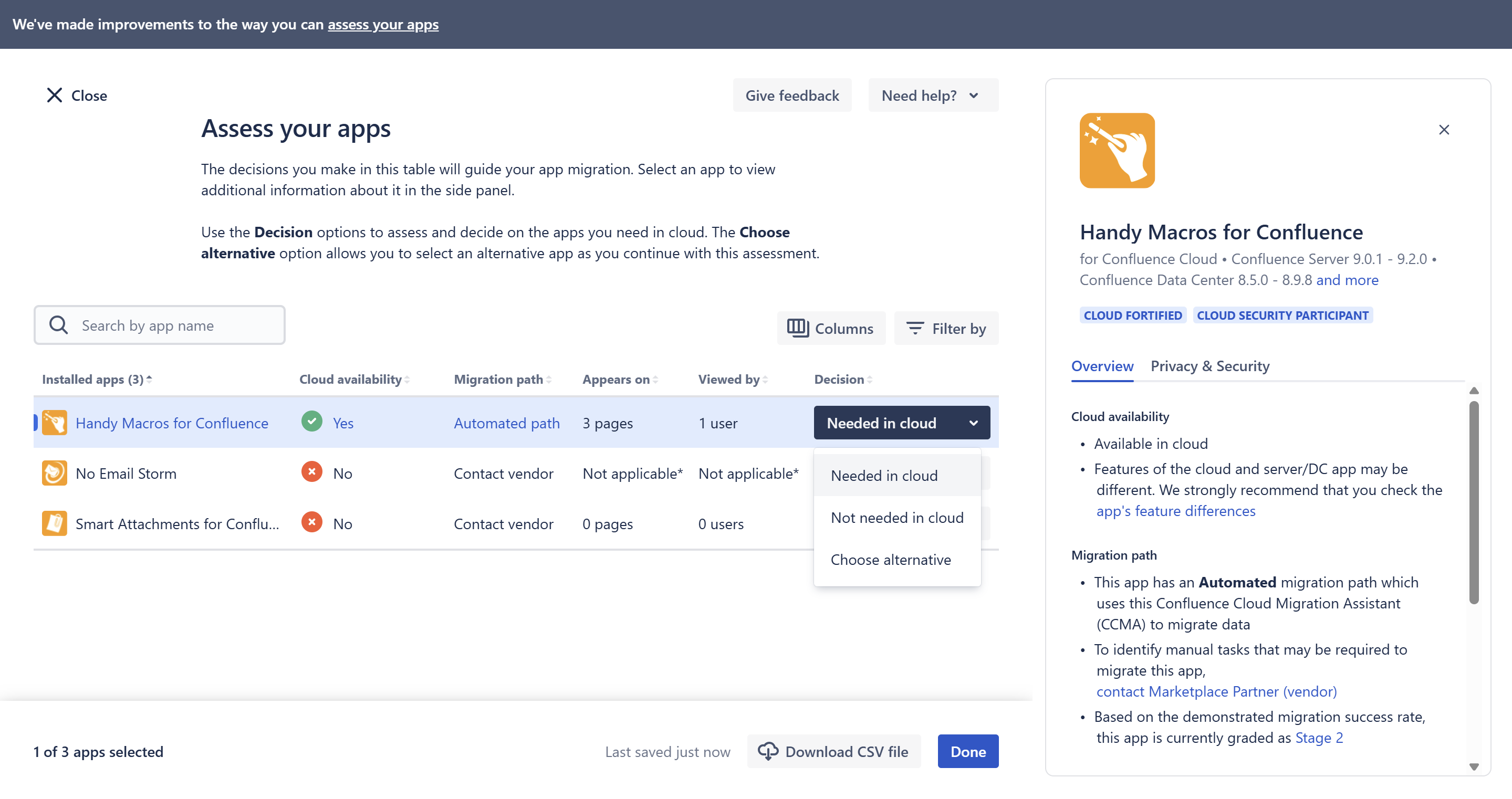Screen dimensions: 1512x799
Task: Expand the Need help? dropdown
Action: 932,96
